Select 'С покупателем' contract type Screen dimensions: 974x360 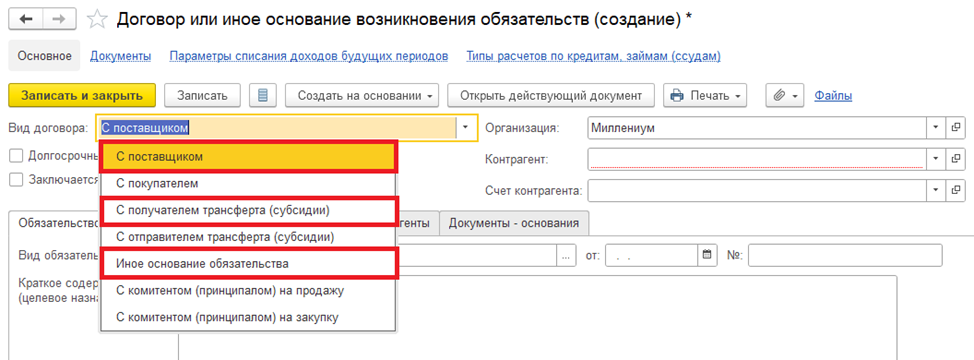[x=247, y=184]
